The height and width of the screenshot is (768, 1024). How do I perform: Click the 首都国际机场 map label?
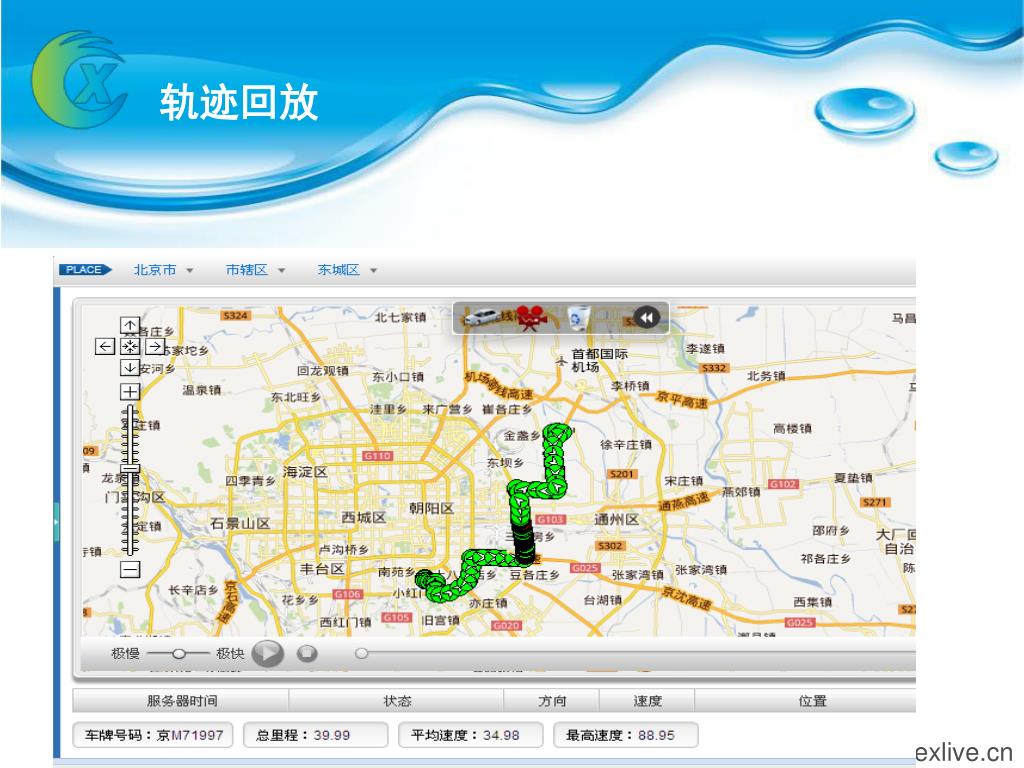click(x=599, y=360)
